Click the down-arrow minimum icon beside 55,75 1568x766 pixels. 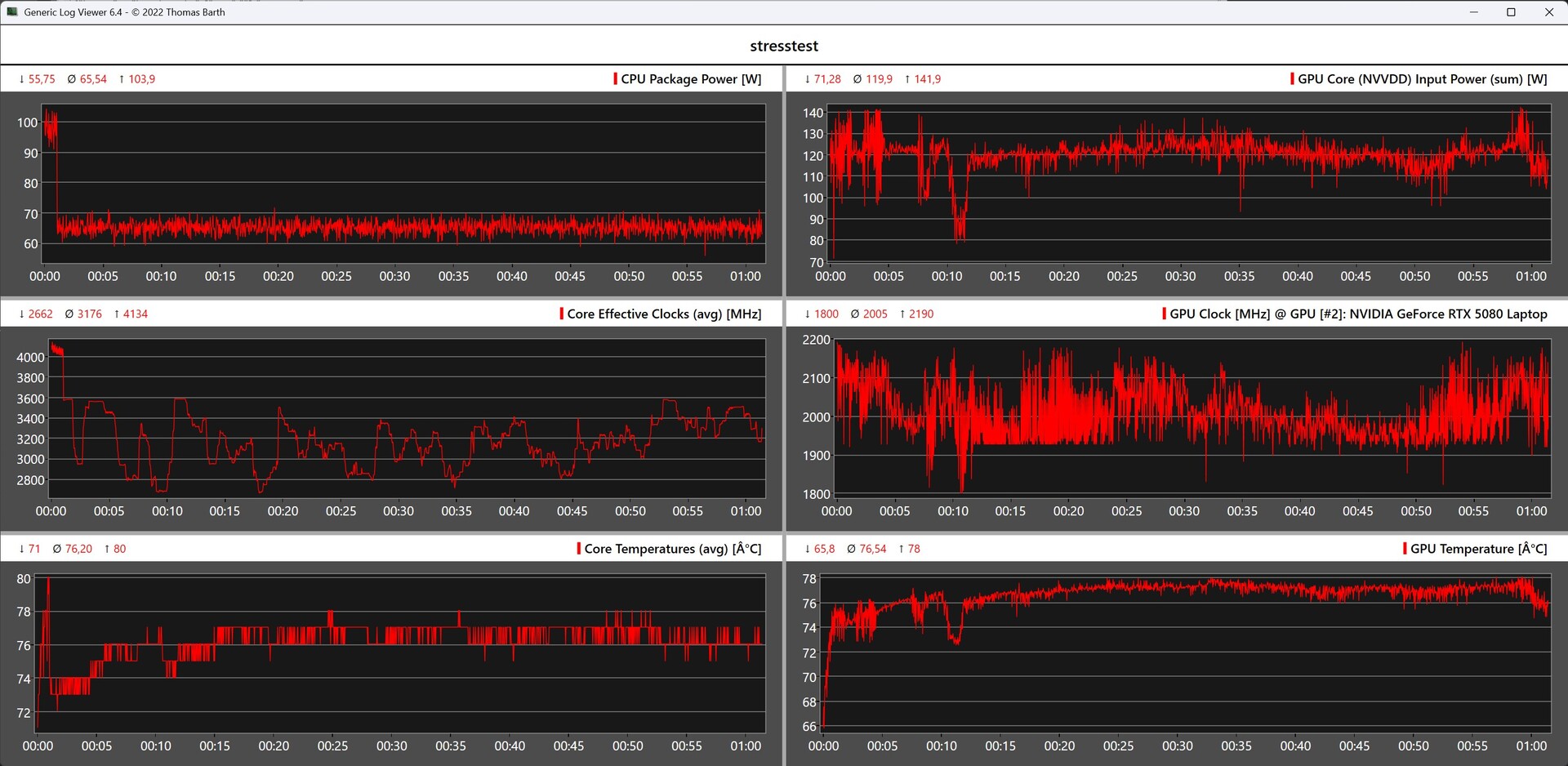point(22,79)
